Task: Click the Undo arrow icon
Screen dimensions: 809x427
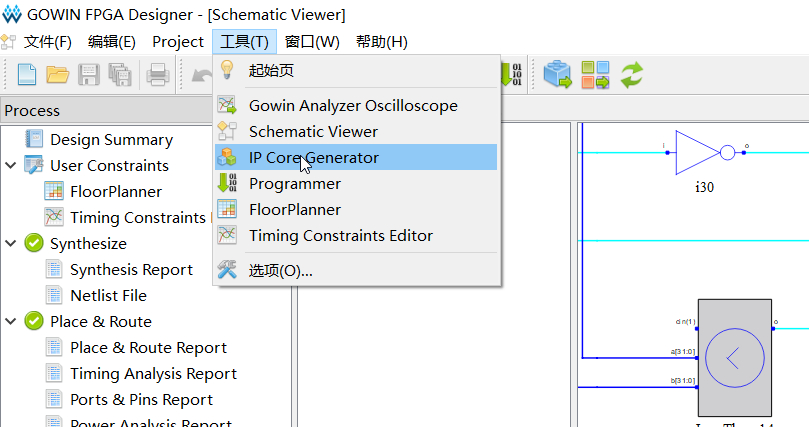Action: [202, 76]
